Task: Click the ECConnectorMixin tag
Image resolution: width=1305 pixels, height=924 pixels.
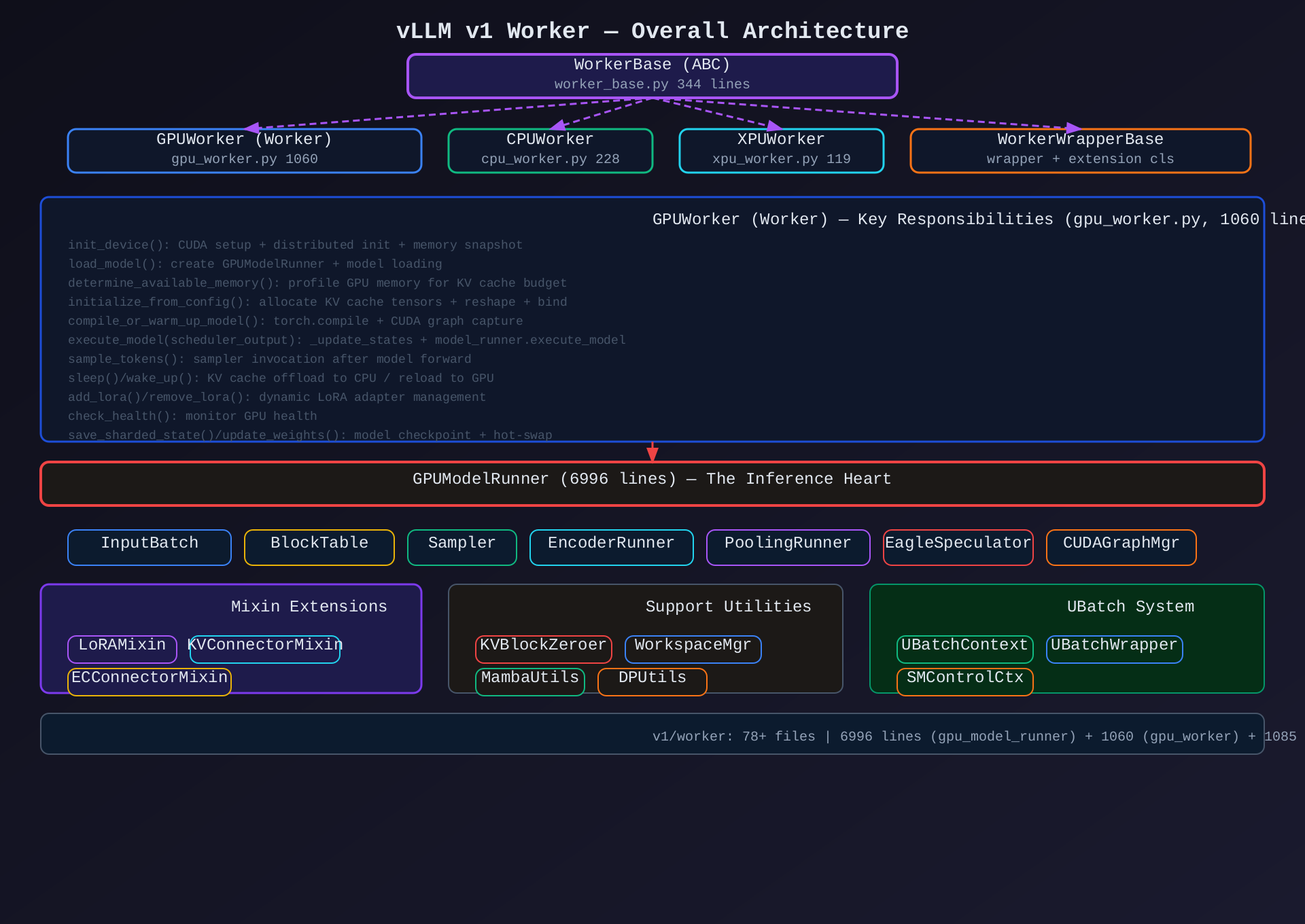Action: click(150, 681)
